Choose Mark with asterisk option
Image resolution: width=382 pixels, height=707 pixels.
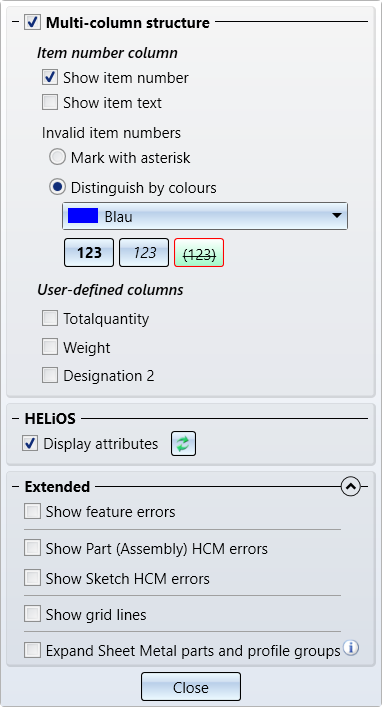(x=57, y=157)
